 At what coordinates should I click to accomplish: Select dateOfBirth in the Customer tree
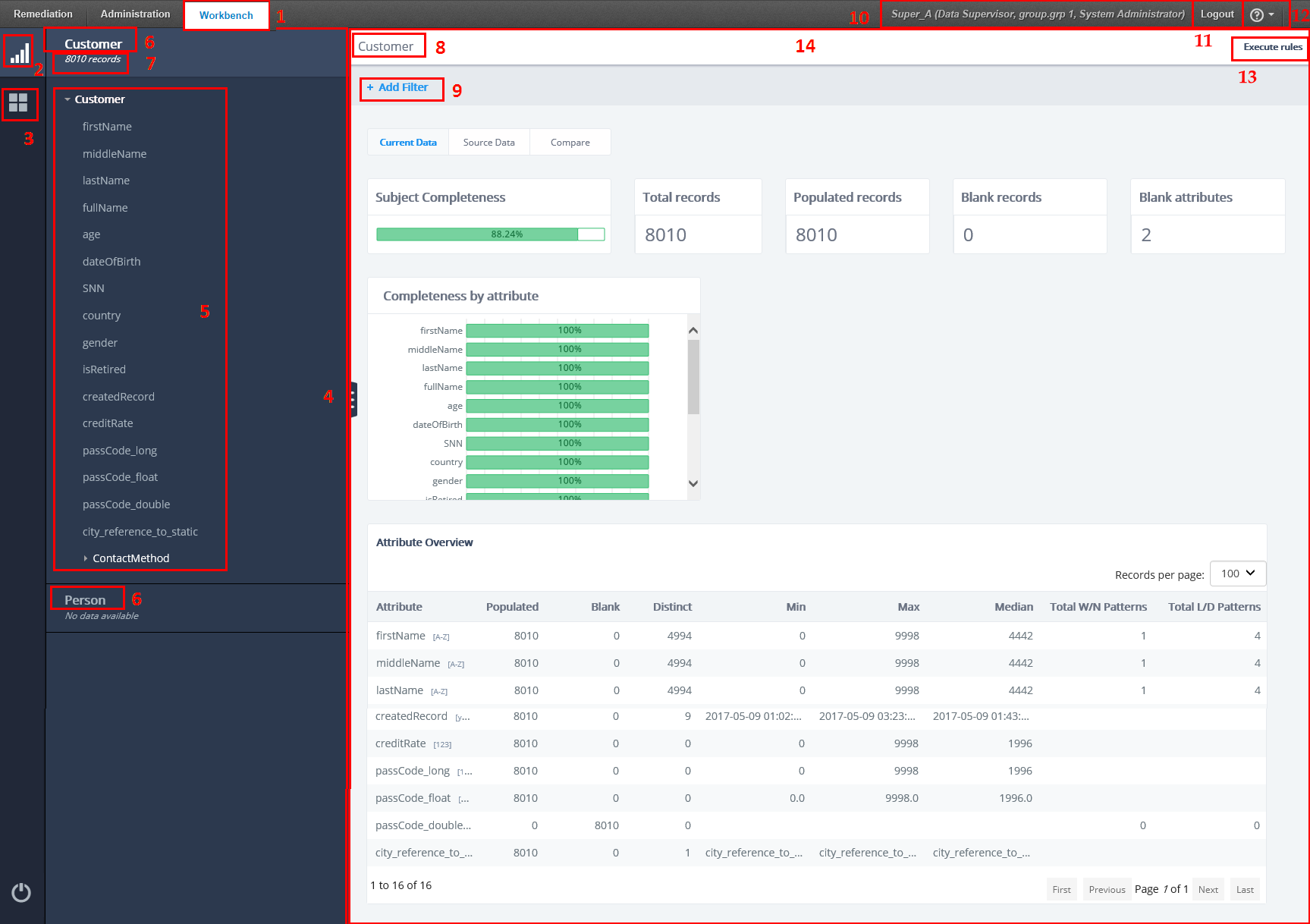point(112,262)
